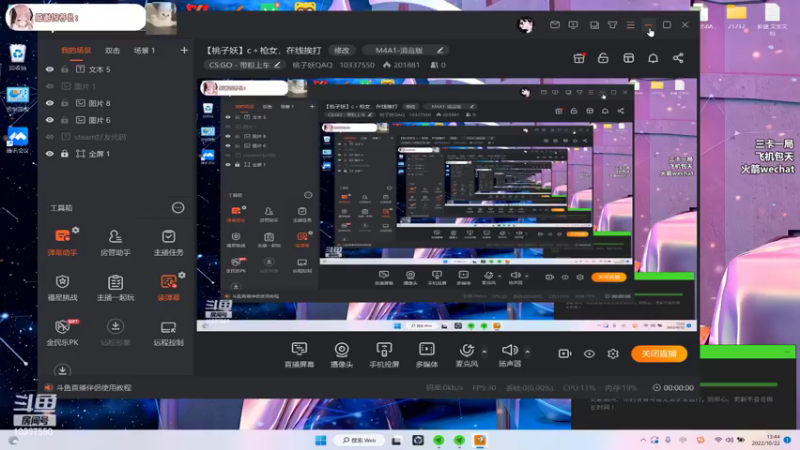Switch to the 我的场景 tab
This screenshot has height=450, width=800.
click(x=76, y=51)
